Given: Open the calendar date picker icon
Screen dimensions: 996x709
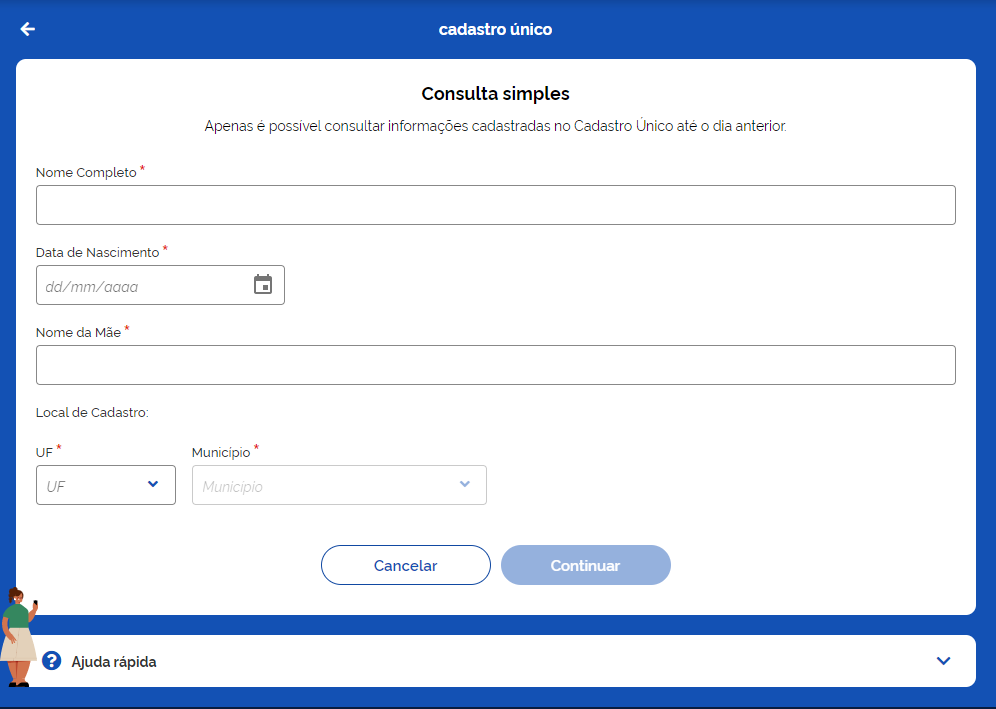Looking at the screenshot, I should (263, 285).
